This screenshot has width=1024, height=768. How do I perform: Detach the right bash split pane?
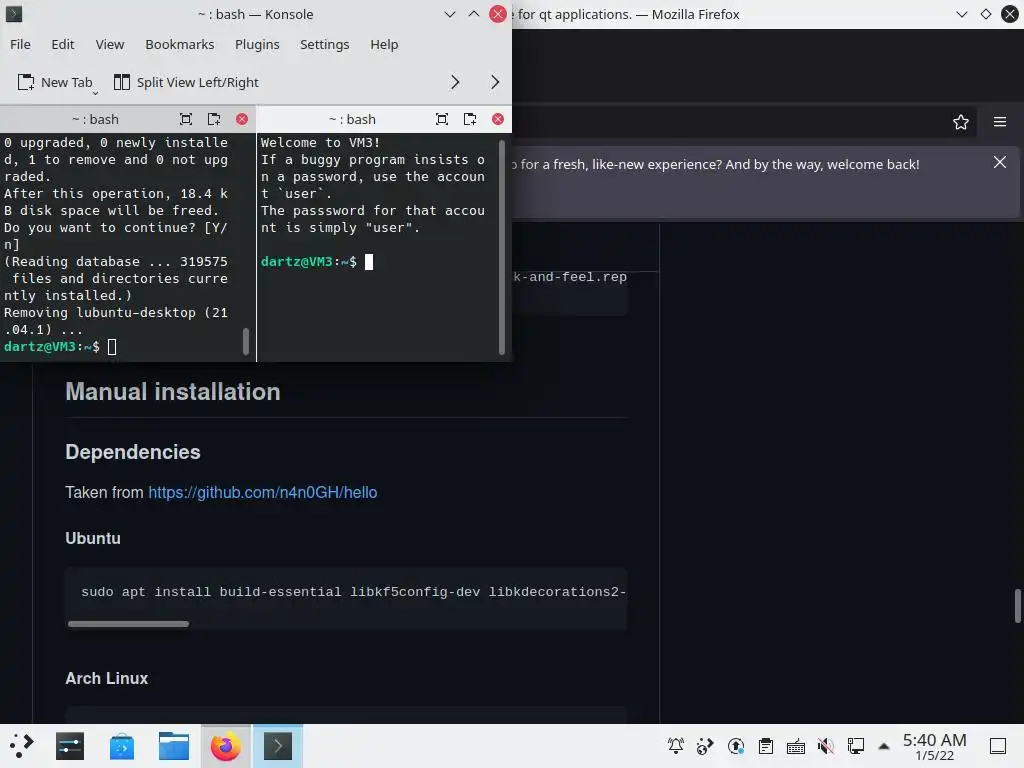pyautogui.click(x=470, y=119)
